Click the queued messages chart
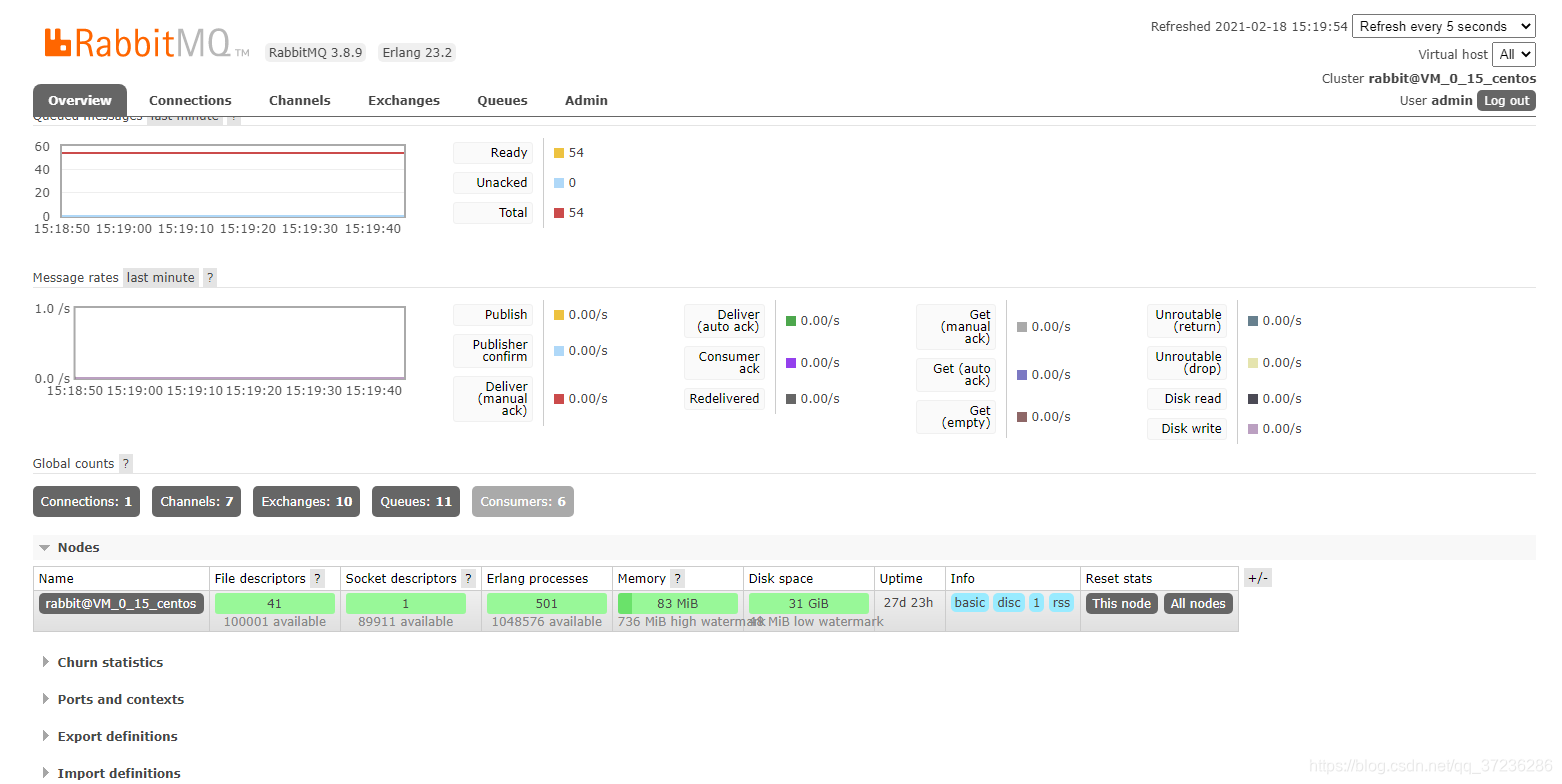Image resolution: width=1562 pixels, height=784 pixels. (233, 181)
